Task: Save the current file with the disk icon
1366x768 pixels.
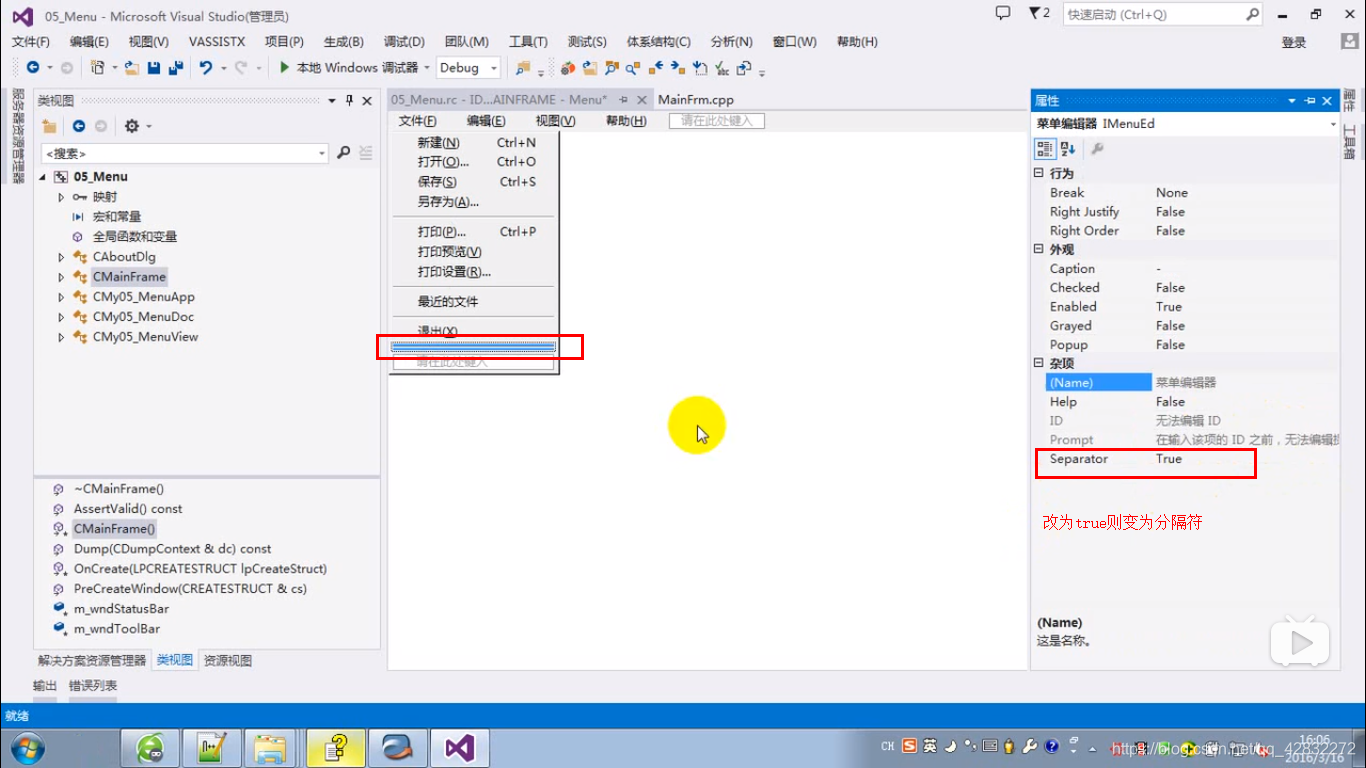Action: pyautogui.click(x=154, y=68)
